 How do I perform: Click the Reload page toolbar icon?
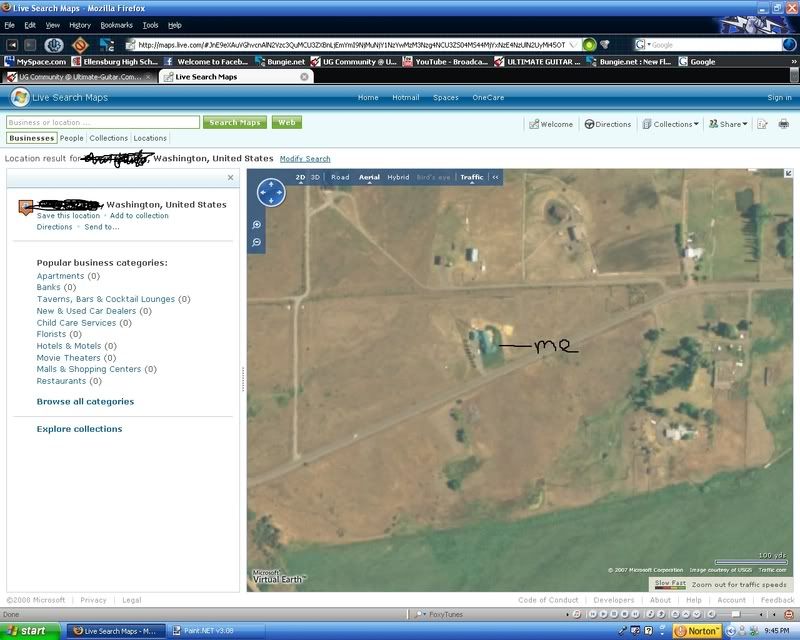click(54, 45)
